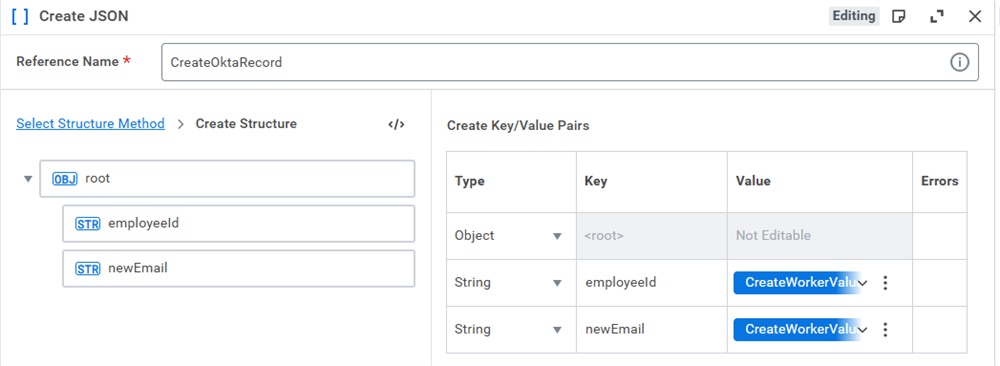
Task: Click the Reference Name label
Action: click(x=68, y=62)
